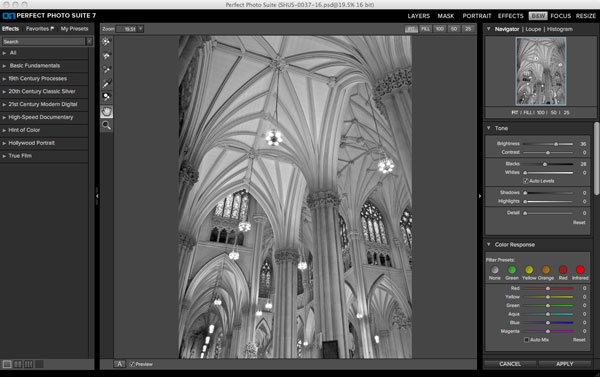The width and height of the screenshot is (600, 377).
Task: Collapse the Color Response panel
Action: click(489, 244)
